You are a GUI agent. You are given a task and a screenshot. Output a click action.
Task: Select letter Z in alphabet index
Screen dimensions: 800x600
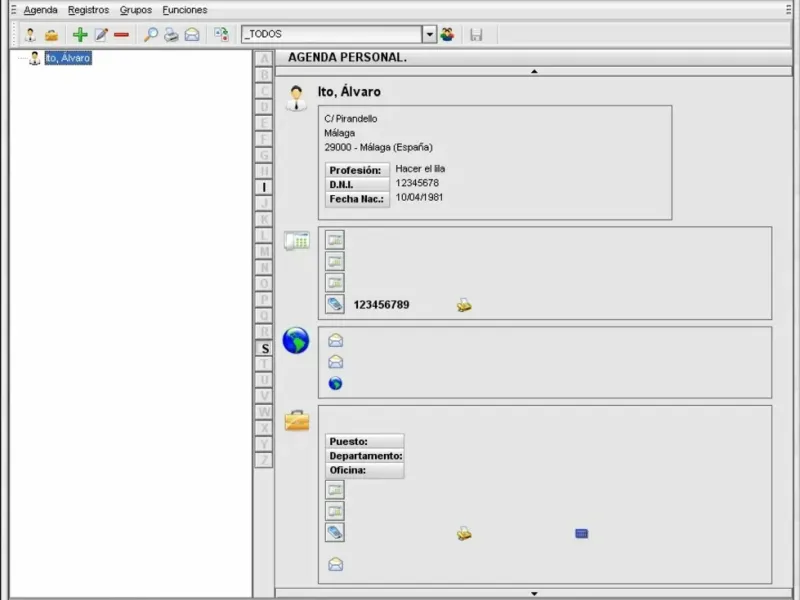pyautogui.click(x=264, y=460)
